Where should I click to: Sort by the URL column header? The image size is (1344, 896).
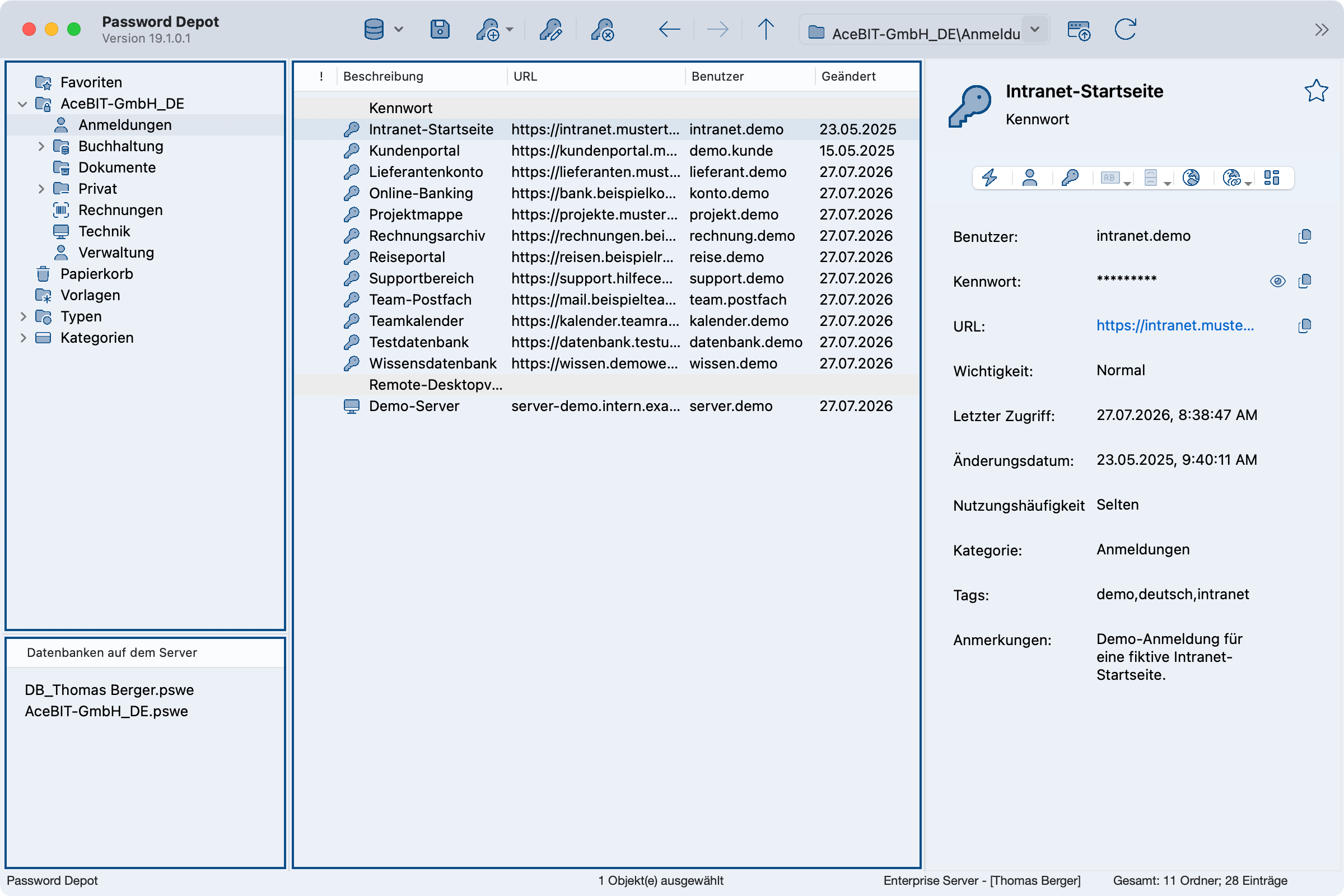pyautogui.click(x=596, y=77)
